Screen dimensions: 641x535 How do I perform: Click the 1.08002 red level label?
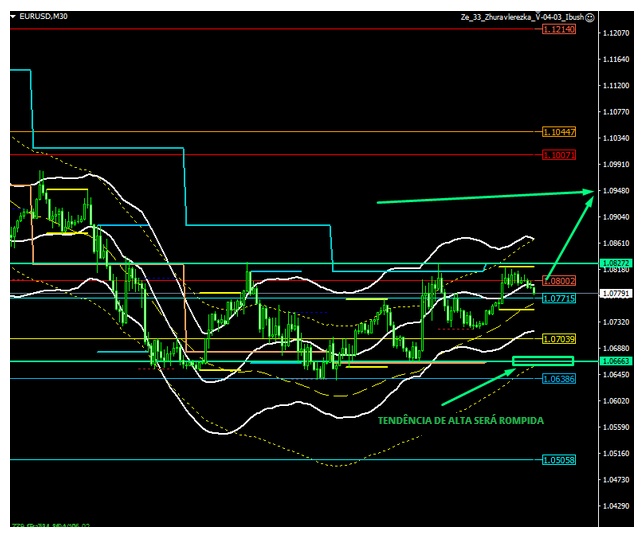pos(558,281)
